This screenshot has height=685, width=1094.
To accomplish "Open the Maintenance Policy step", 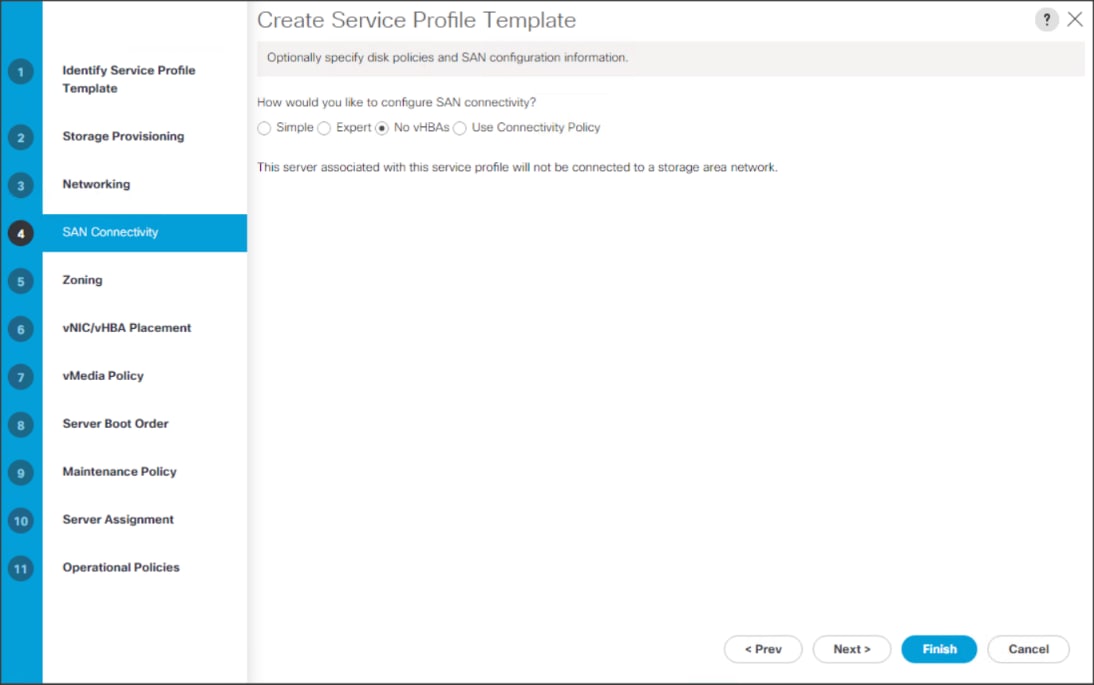I will pos(120,472).
